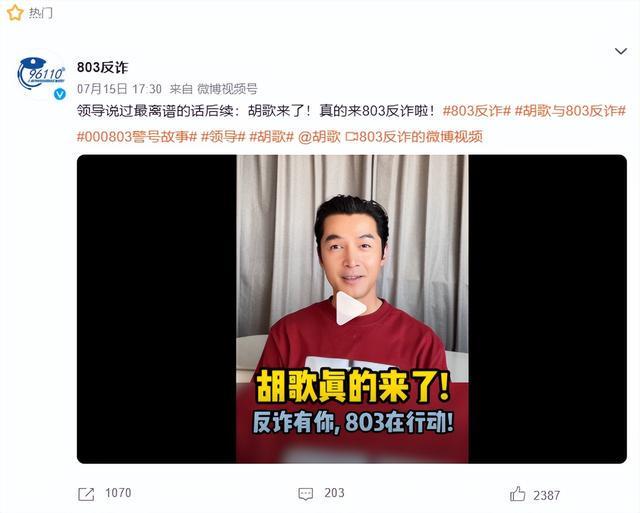640x513 pixels.
Task: Click the repost count 1070
Action: (118, 493)
